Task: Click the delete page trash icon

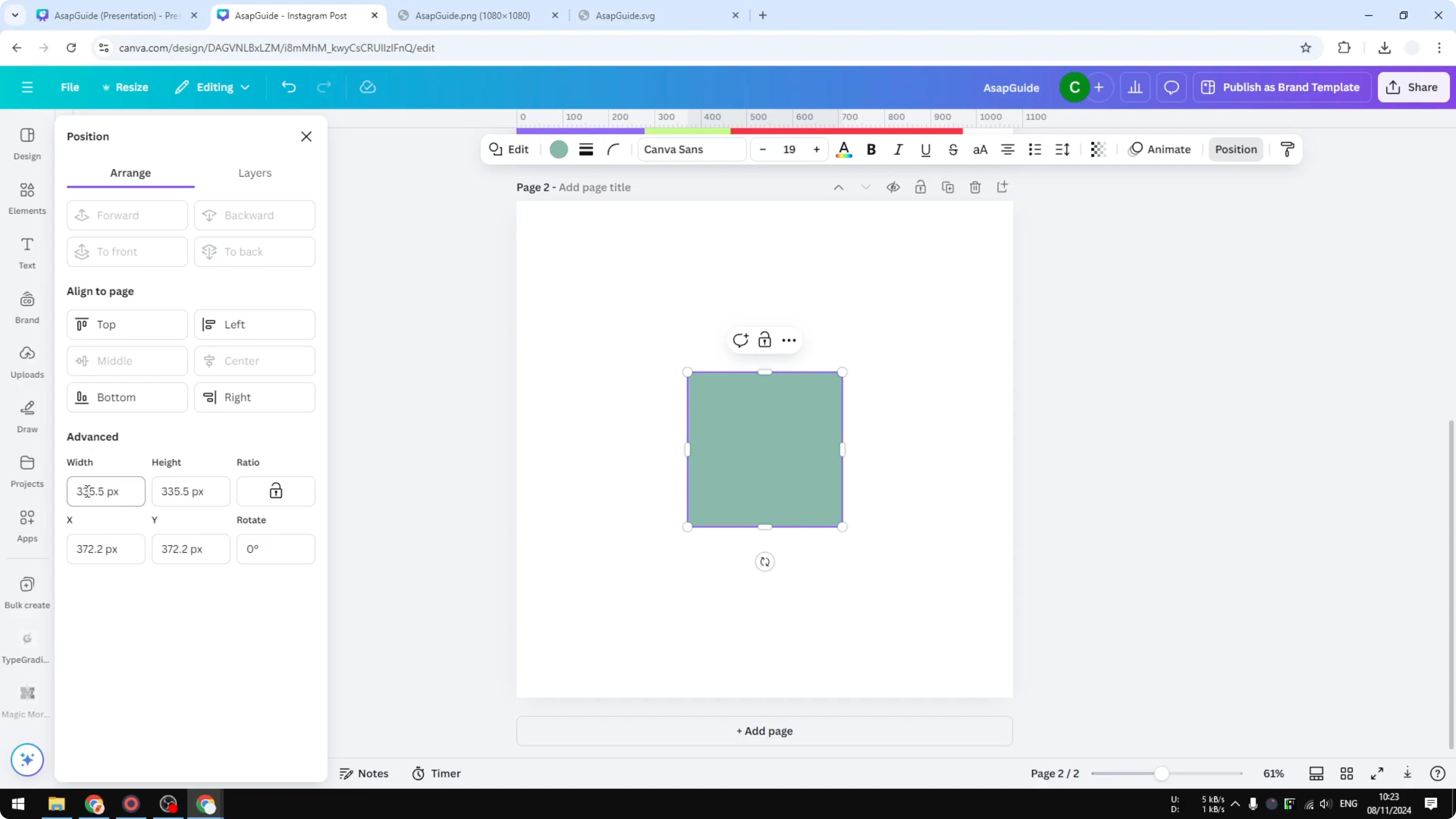Action: click(975, 187)
